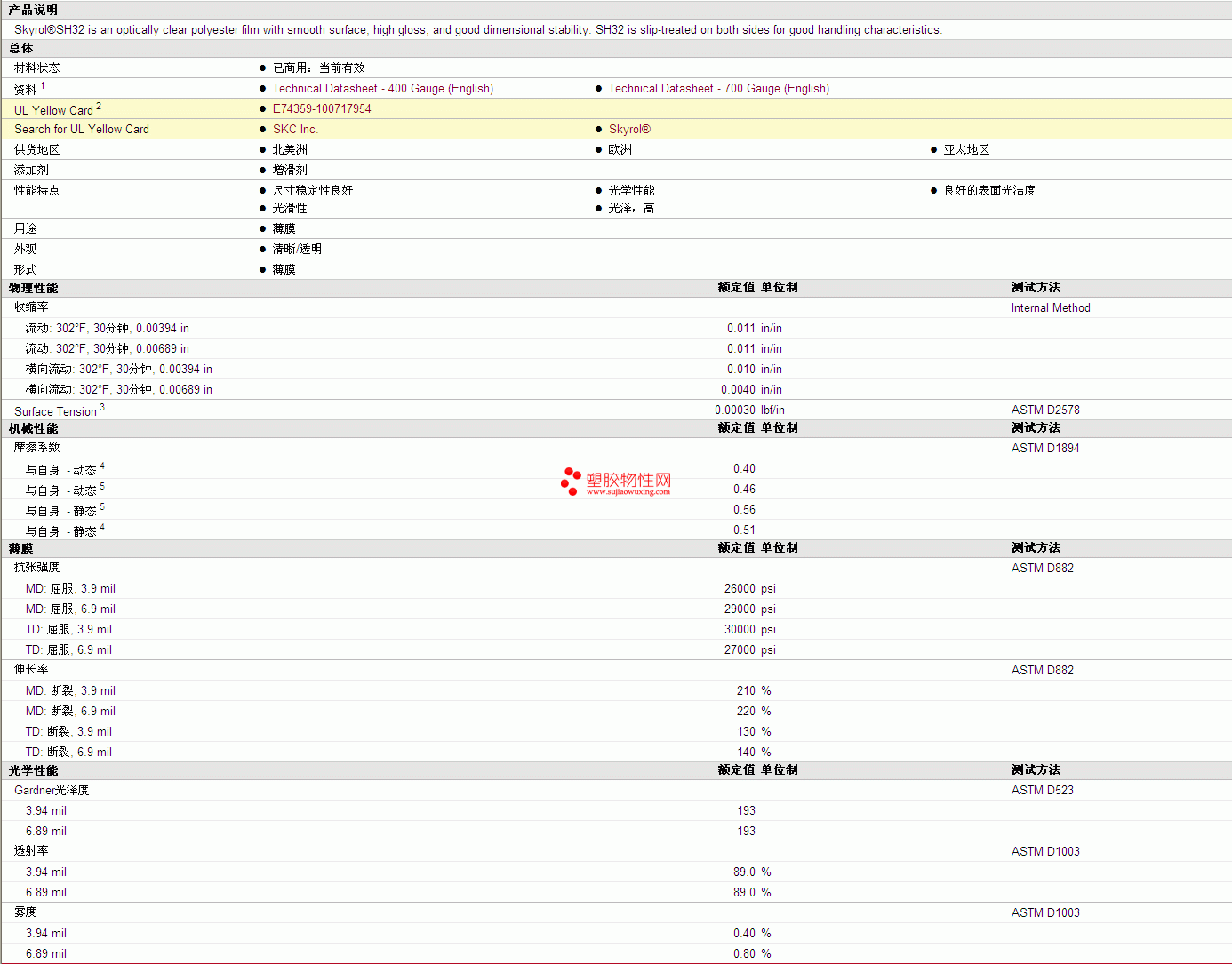This screenshot has height=964, width=1232.
Task: Click the 增滑剂 additive entry
Action: click(290, 170)
